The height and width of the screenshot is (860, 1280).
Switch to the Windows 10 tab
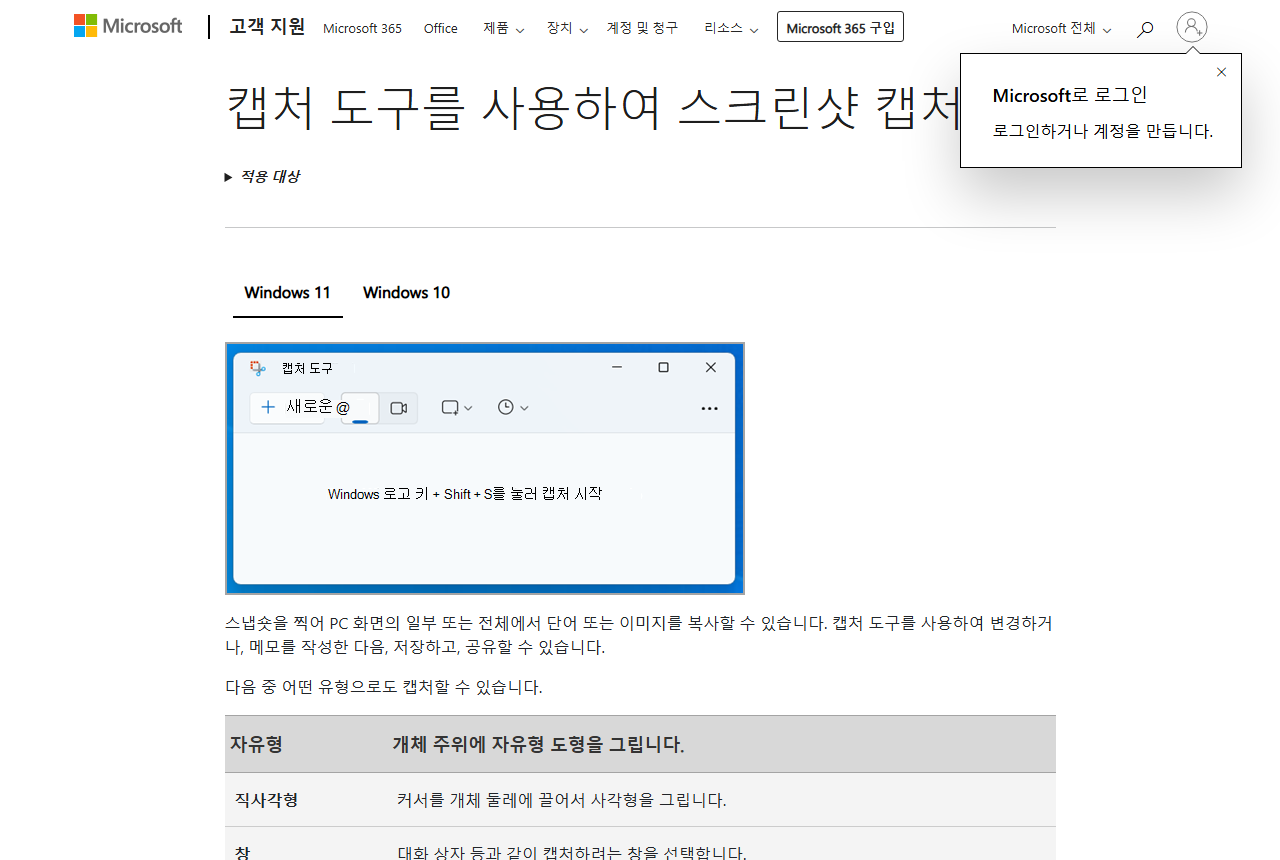point(406,292)
